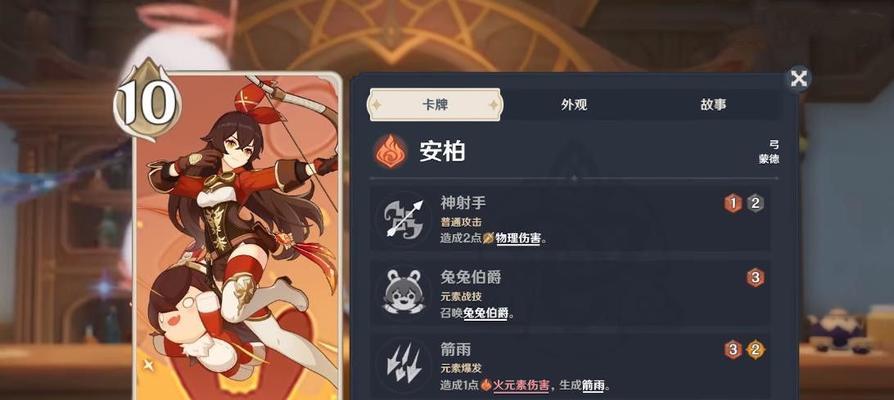Screen dimensions: 894x400
Task: Switch to the 卡牌 tab
Action: (434, 105)
